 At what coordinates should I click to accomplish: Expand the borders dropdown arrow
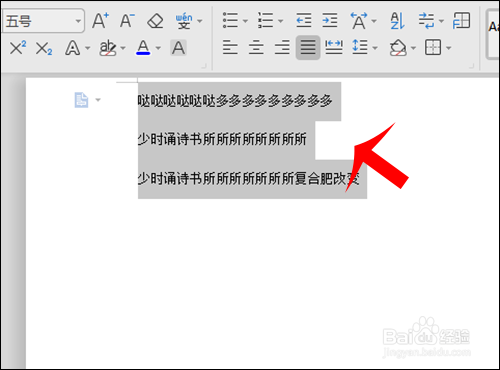[449, 48]
